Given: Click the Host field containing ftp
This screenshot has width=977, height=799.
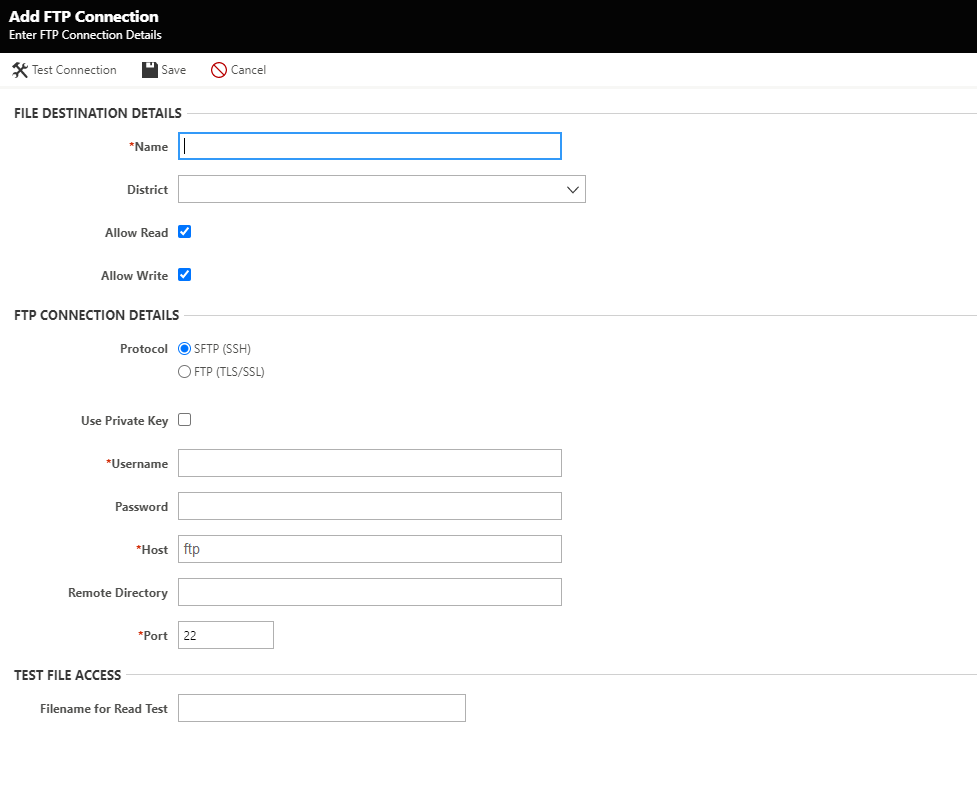Looking at the screenshot, I should tap(370, 549).
